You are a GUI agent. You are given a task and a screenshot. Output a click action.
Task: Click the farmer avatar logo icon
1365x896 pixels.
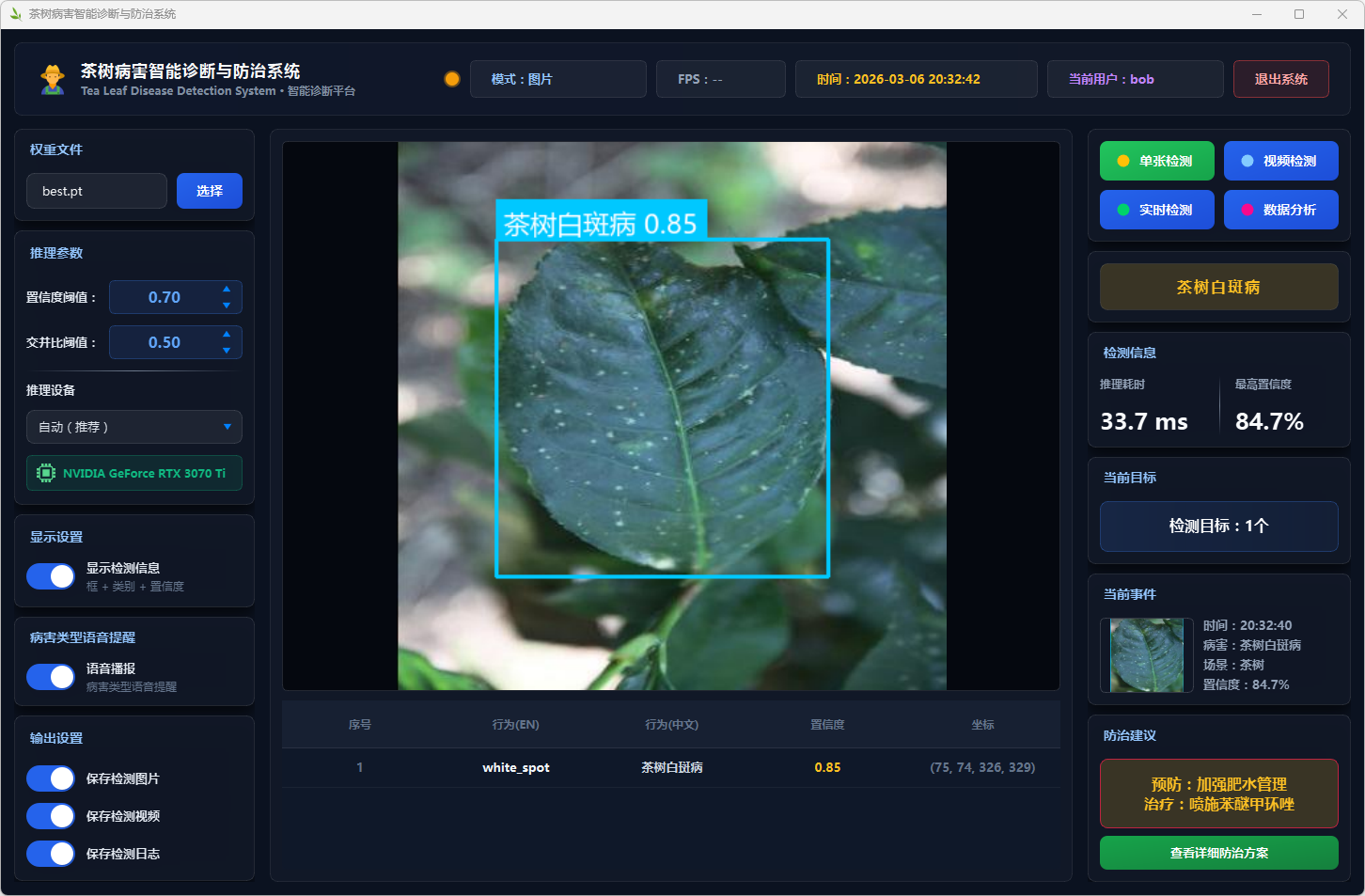(53, 80)
